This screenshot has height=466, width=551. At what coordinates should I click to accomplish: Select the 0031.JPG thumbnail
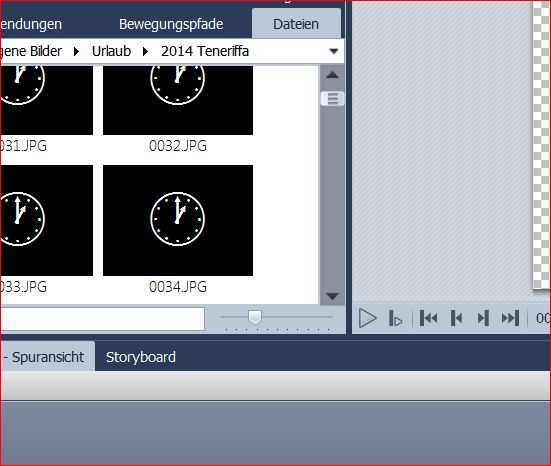click(46, 100)
